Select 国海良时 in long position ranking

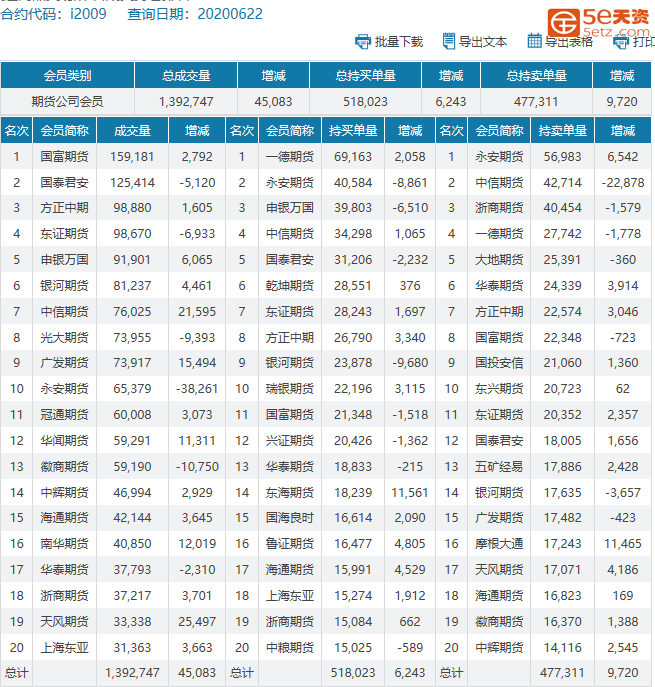point(290,517)
